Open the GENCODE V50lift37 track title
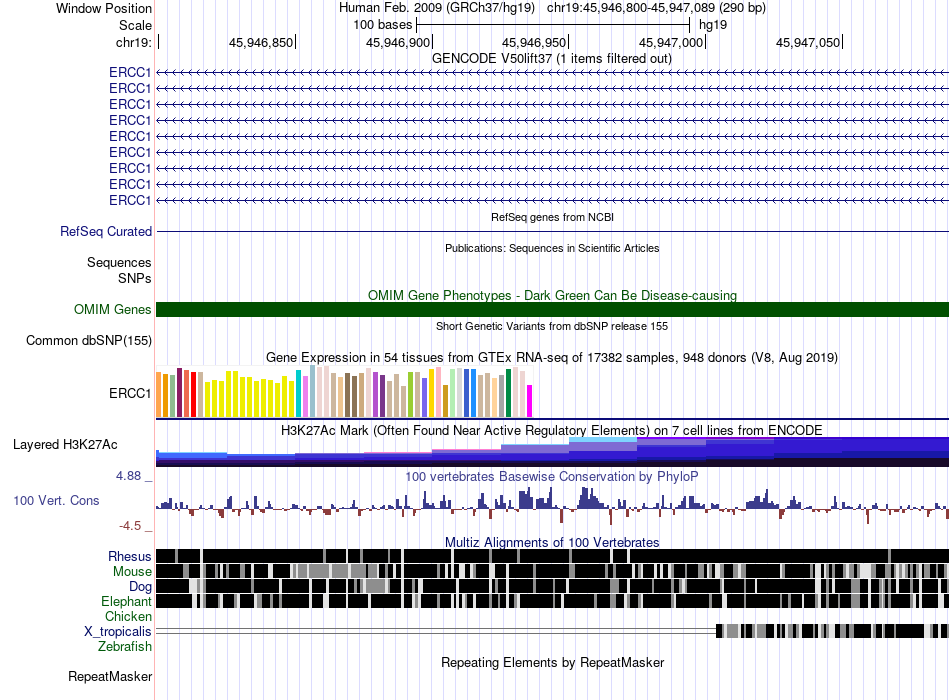This screenshot has width=950, height=700. pos(551,59)
